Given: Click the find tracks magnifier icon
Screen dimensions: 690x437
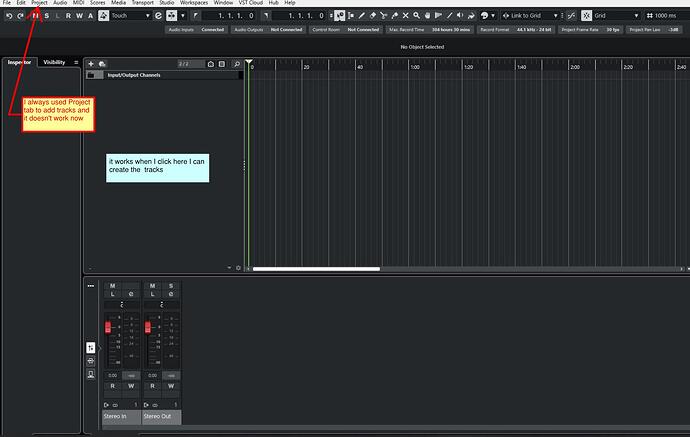Looking at the screenshot, I should pyautogui.click(x=237, y=64).
